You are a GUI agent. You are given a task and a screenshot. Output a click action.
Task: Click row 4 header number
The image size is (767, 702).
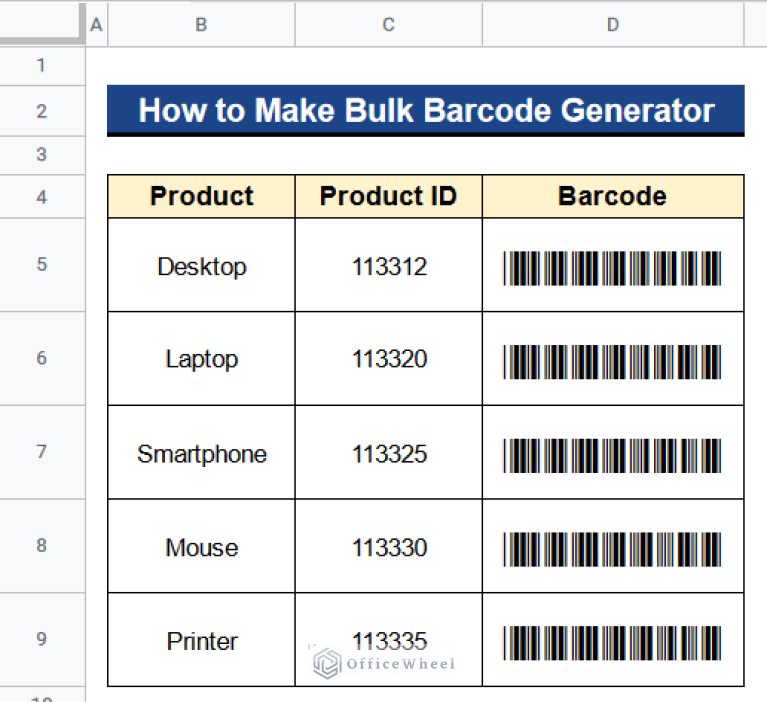pyautogui.click(x=42, y=197)
